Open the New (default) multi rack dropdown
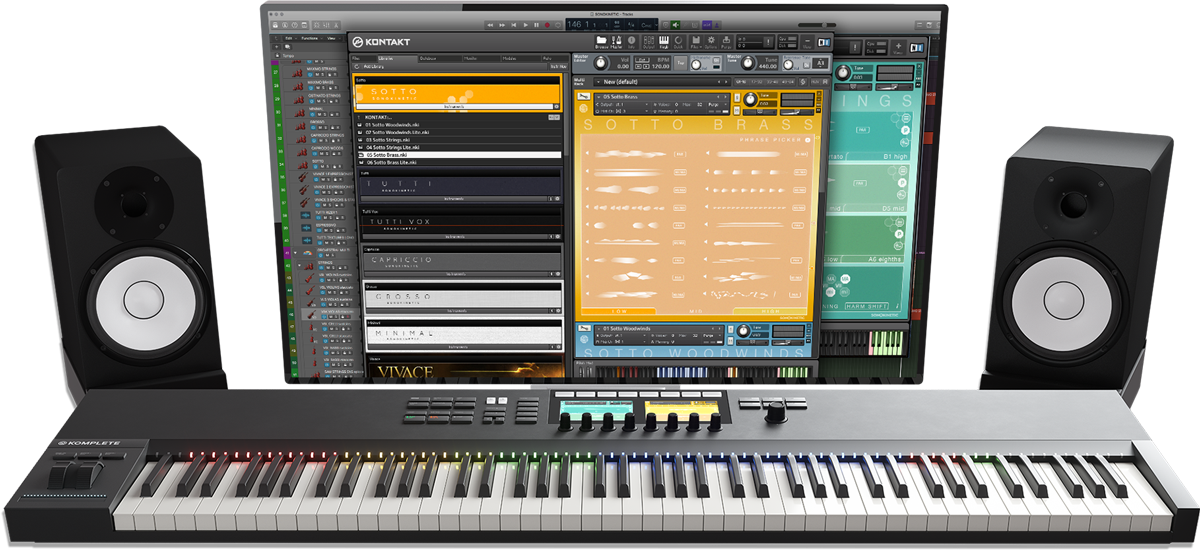1200x550 pixels. pyautogui.click(x=664, y=82)
